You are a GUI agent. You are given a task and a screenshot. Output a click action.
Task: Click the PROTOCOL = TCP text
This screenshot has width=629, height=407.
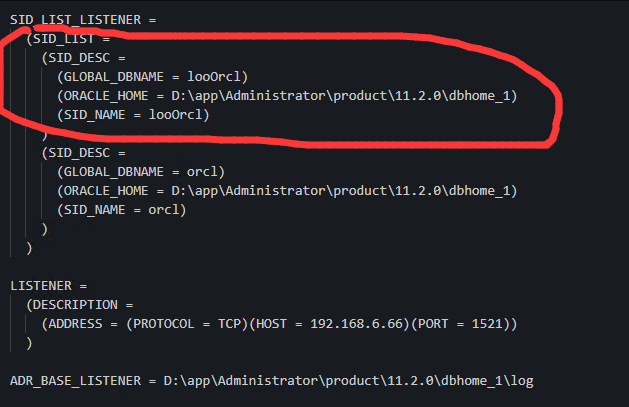click(187, 324)
